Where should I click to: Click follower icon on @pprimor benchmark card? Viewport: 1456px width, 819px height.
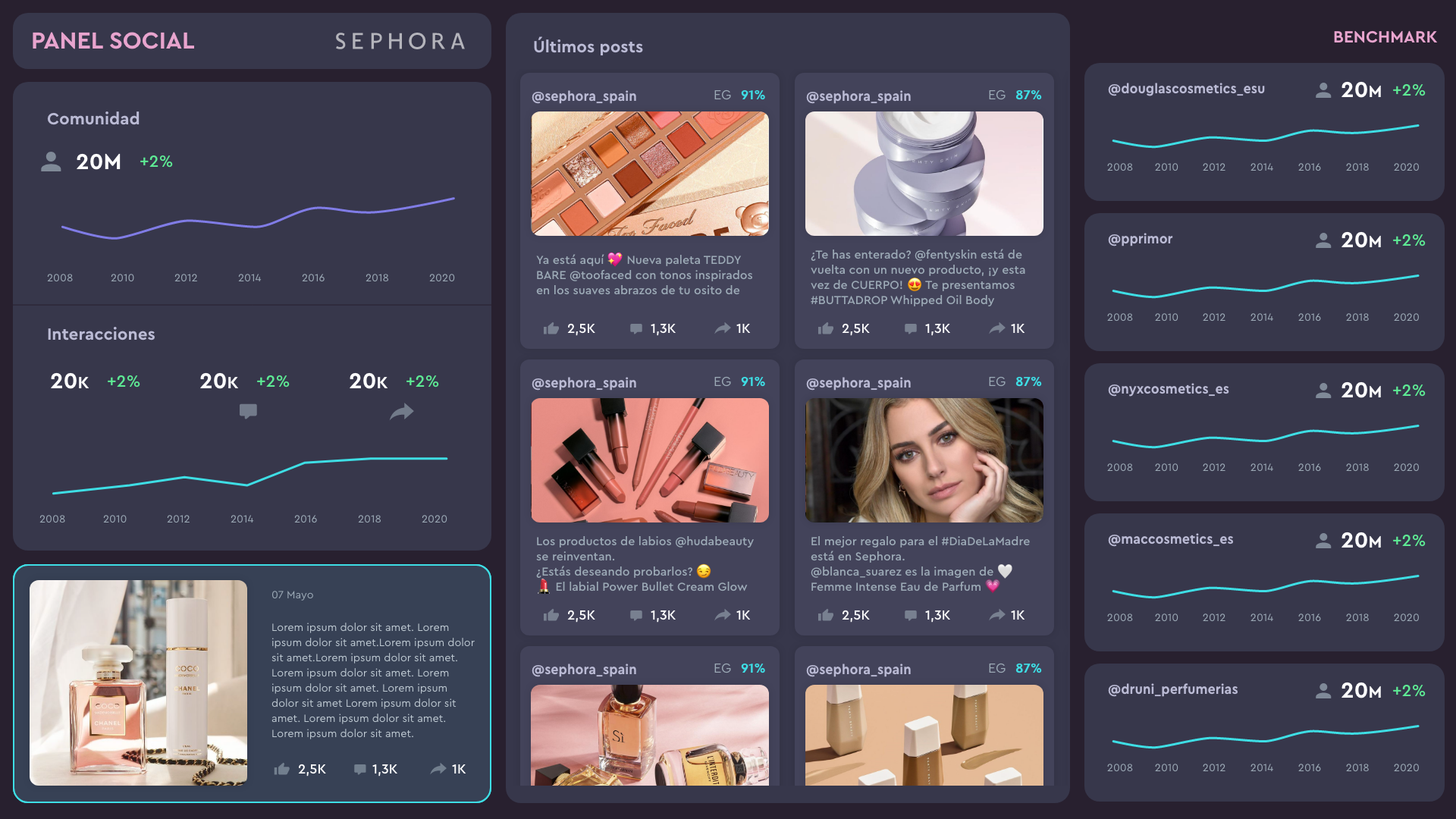point(1323,240)
